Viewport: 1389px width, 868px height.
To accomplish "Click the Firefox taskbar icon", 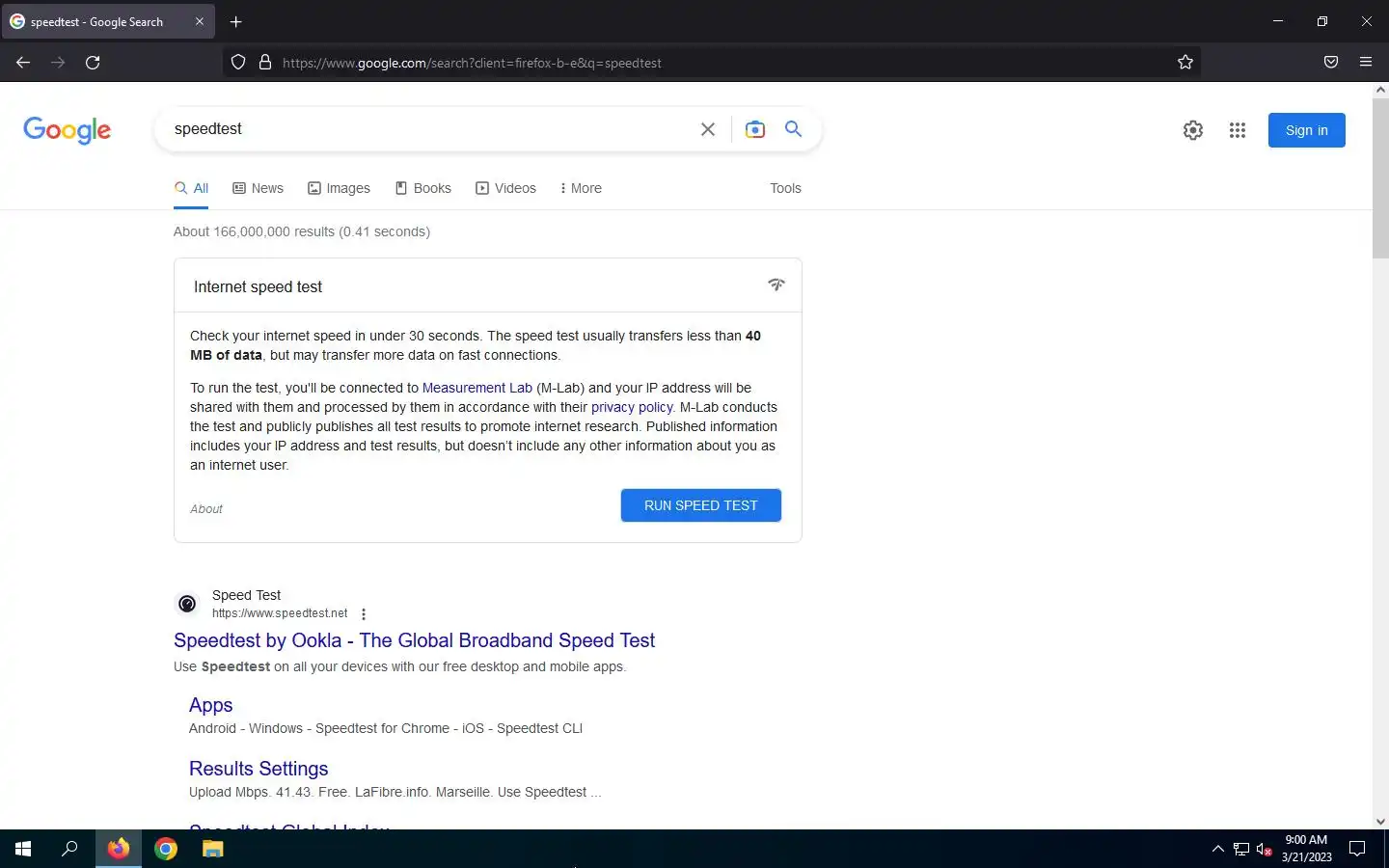I will tap(119, 849).
